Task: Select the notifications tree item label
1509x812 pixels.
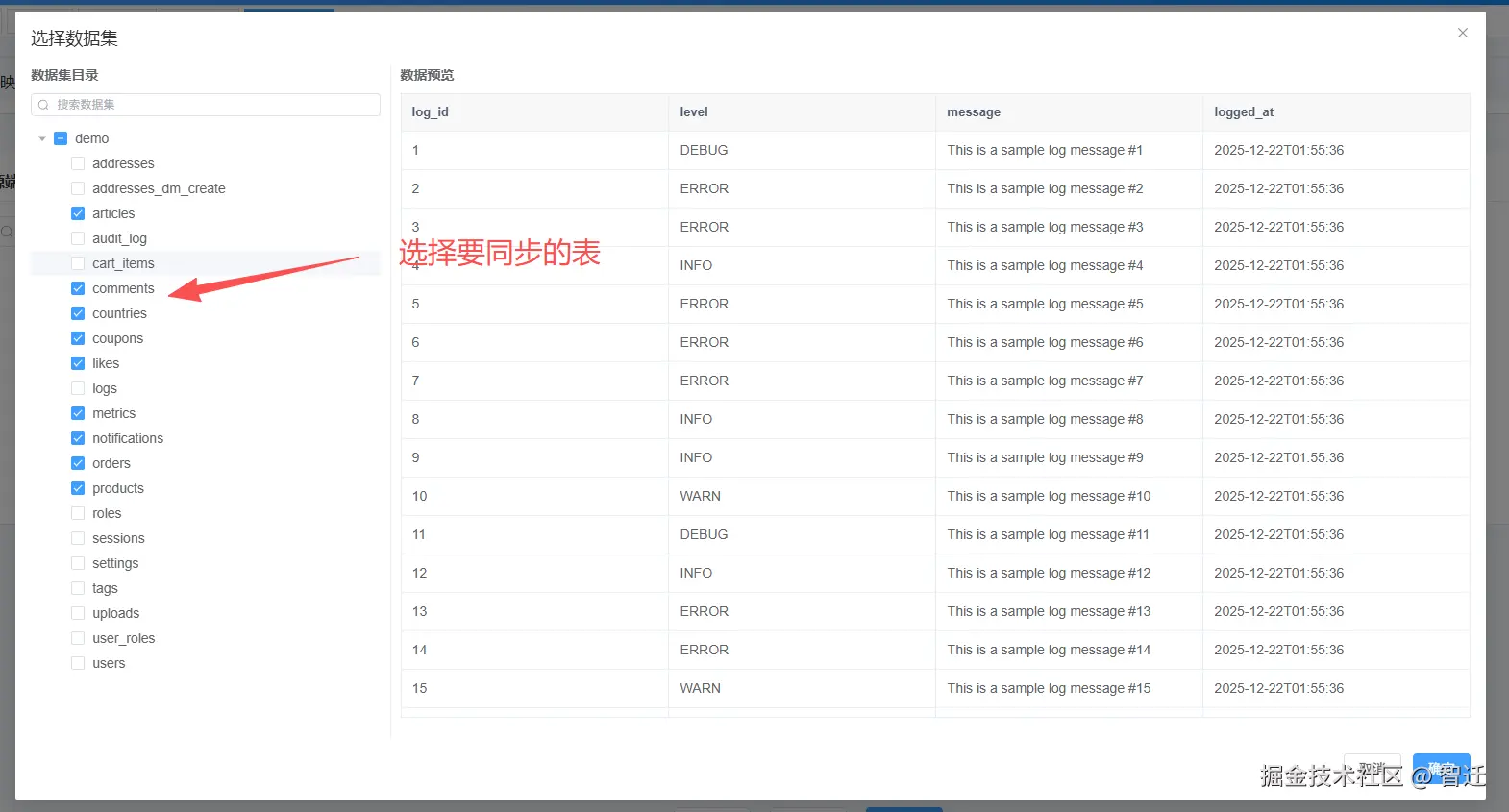Action: tap(128, 438)
